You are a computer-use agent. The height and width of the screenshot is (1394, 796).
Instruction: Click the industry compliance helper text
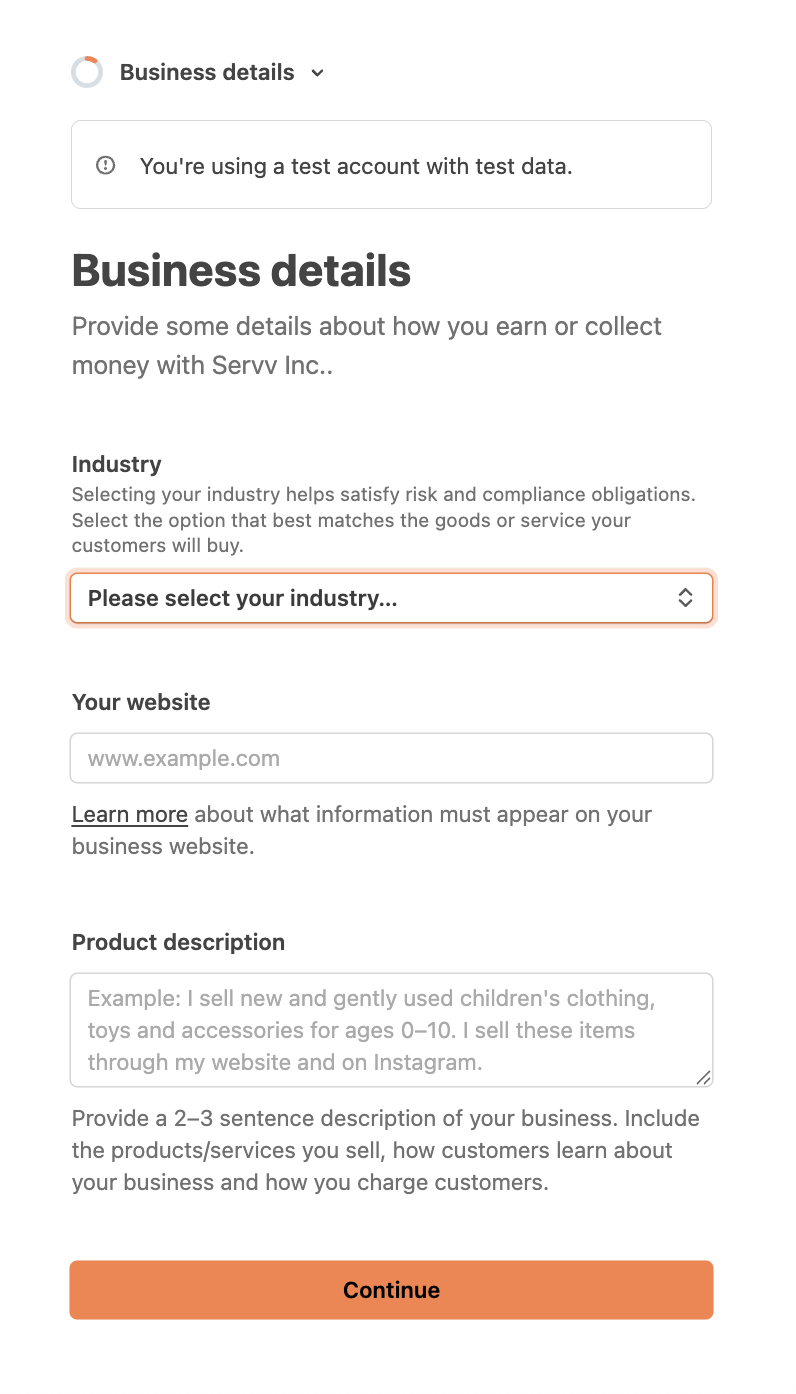(x=383, y=520)
